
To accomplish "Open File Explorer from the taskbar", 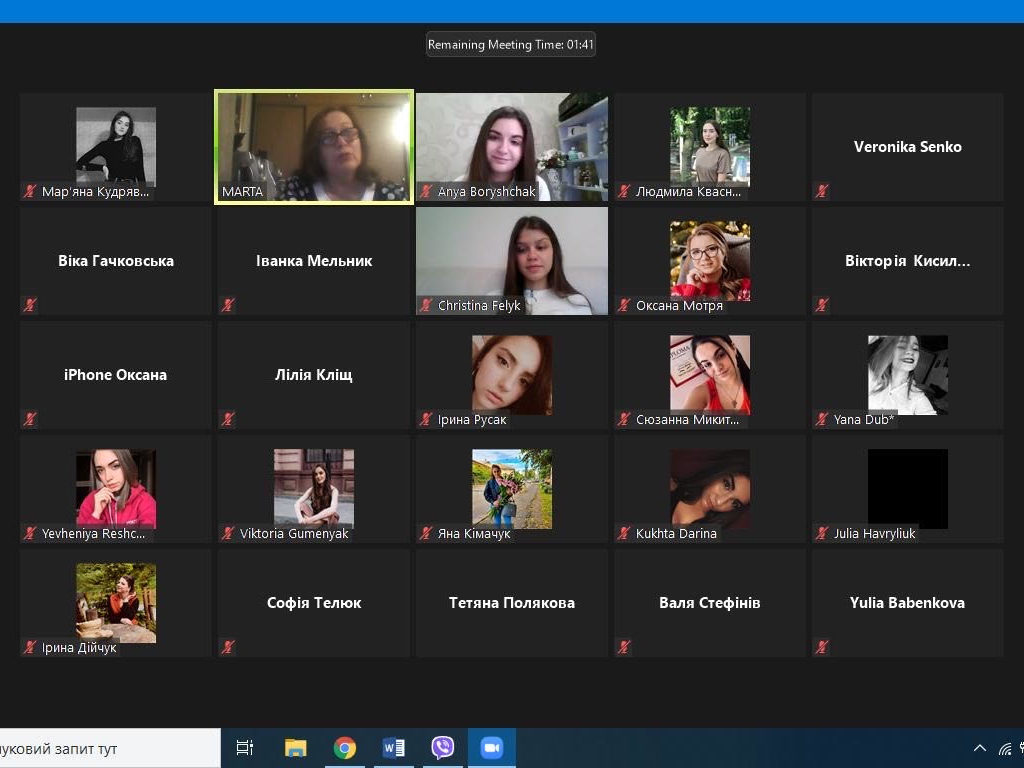I will 296,748.
